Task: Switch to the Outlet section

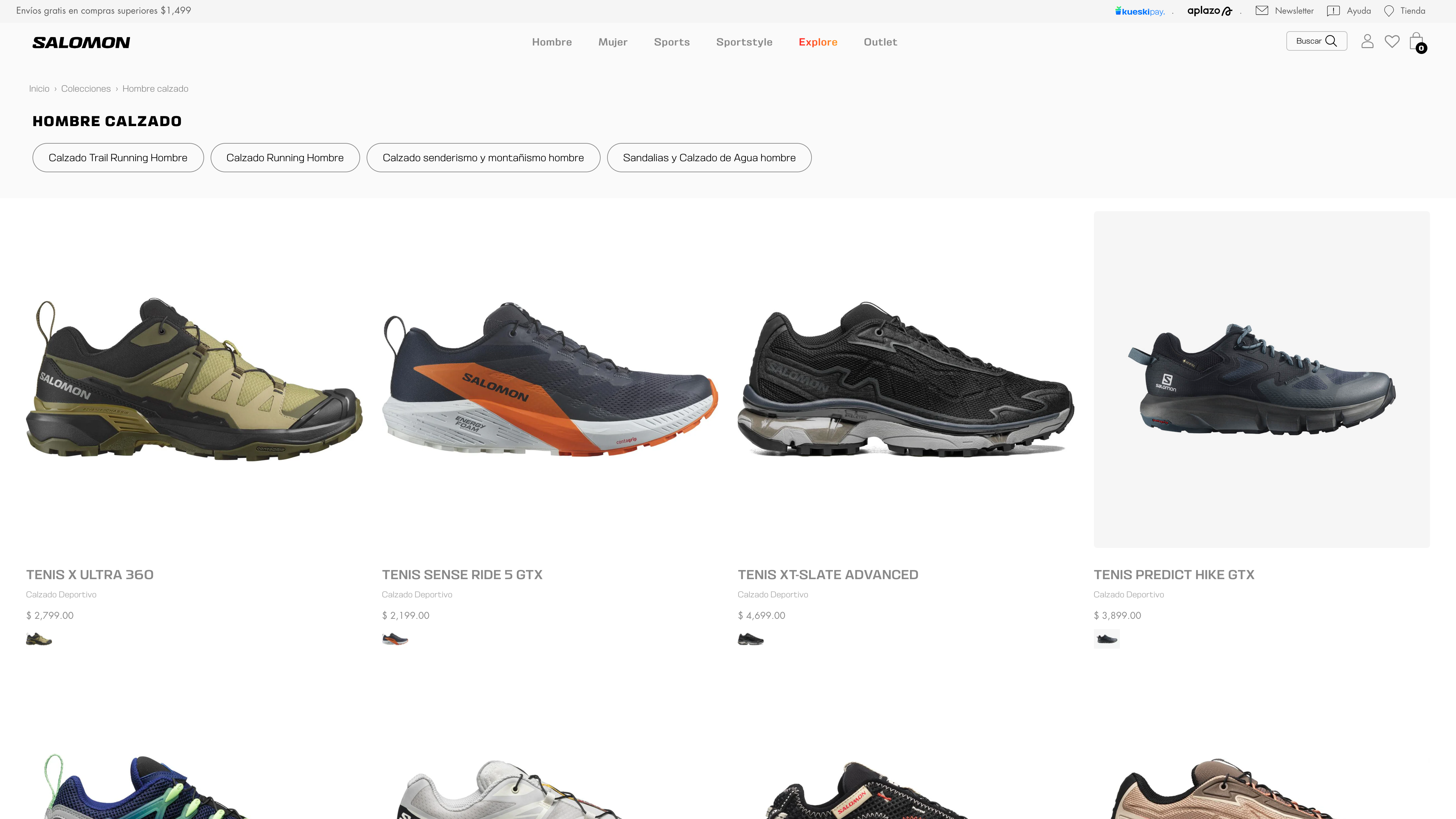Action: (x=880, y=42)
